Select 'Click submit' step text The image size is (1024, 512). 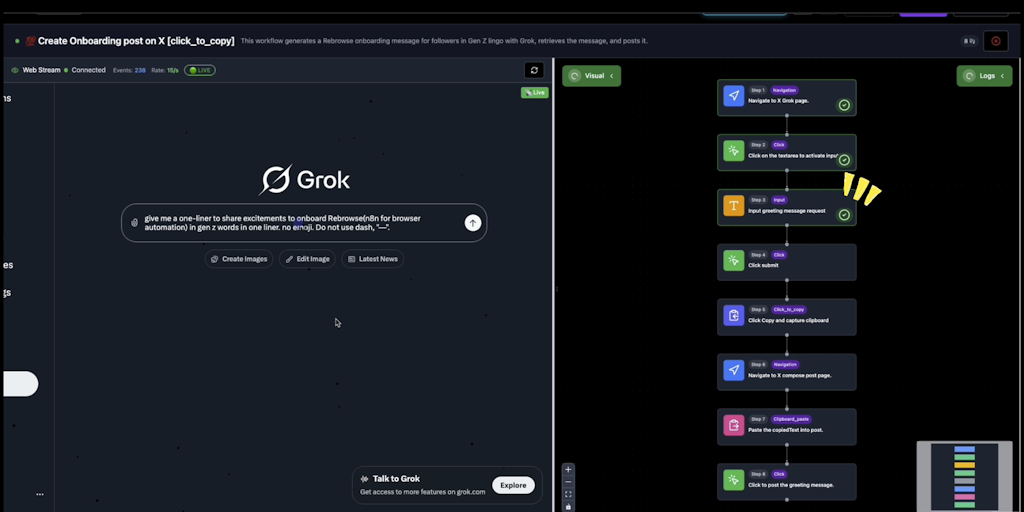pos(763,266)
